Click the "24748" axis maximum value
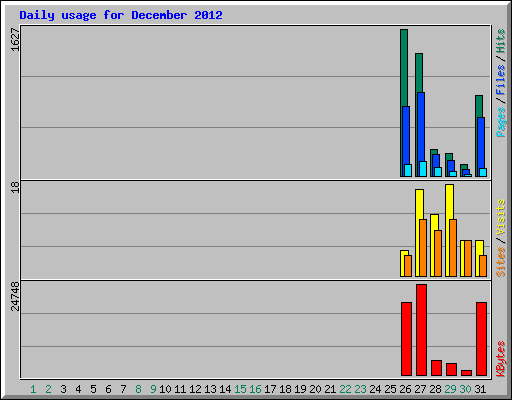The width and height of the screenshot is (512, 400). tap(15, 296)
